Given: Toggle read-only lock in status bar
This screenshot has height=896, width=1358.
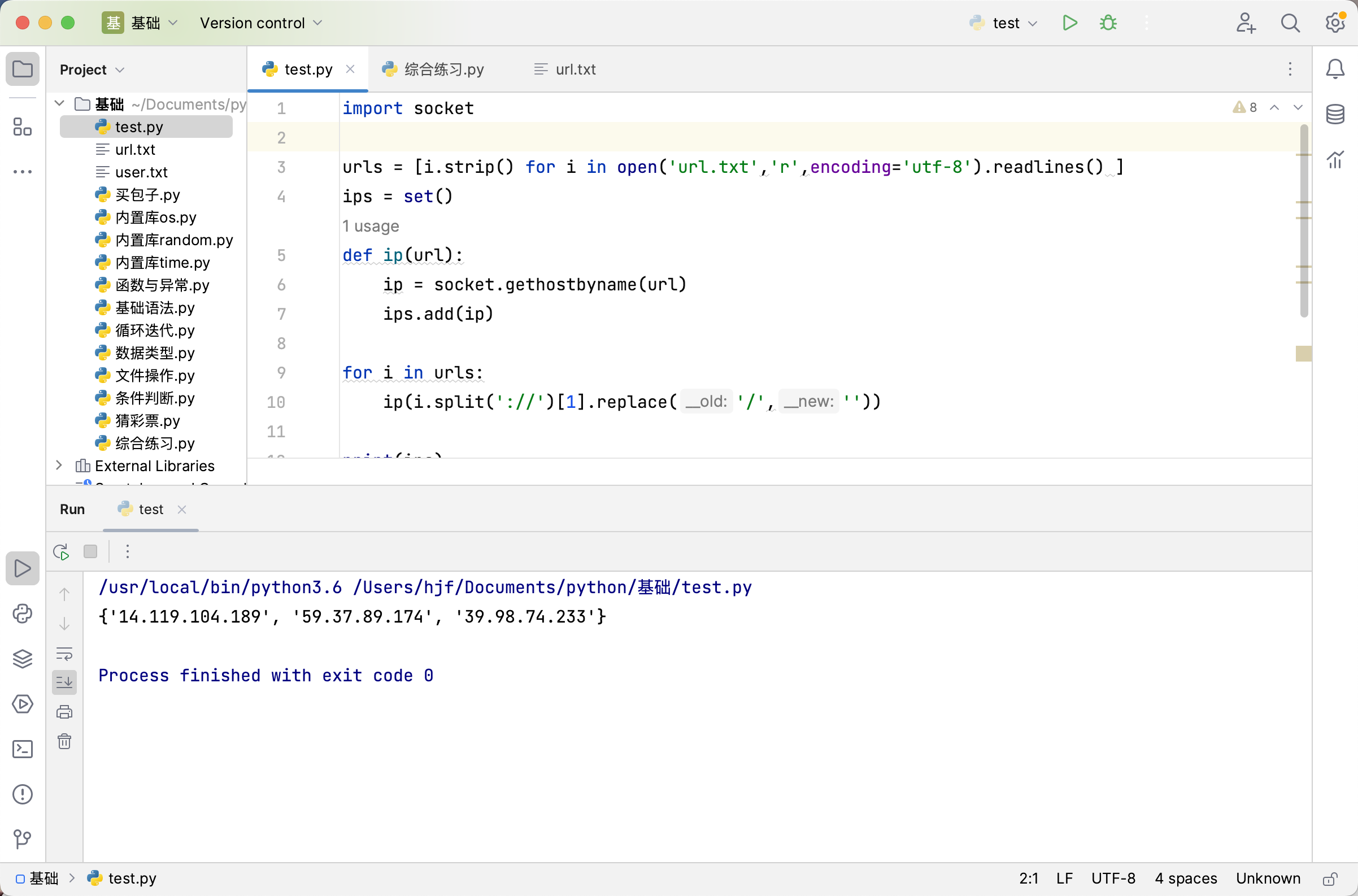Looking at the screenshot, I should [x=1330, y=878].
